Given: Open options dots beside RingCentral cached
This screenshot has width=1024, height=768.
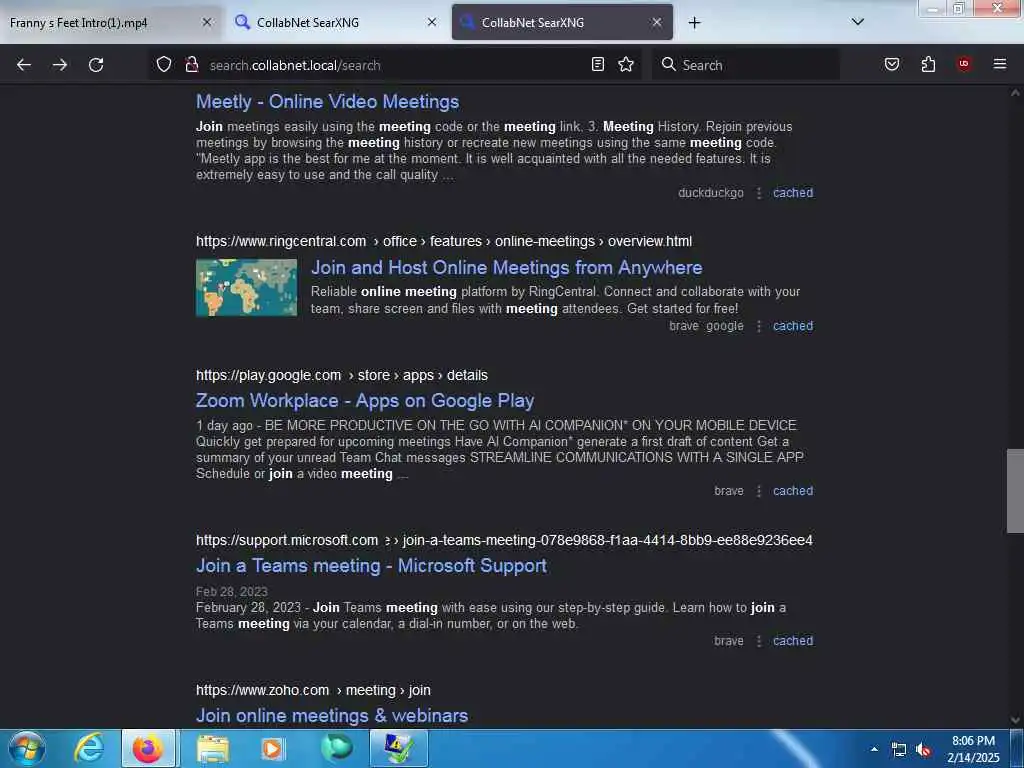Looking at the screenshot, I should click(x=758, y=326).
